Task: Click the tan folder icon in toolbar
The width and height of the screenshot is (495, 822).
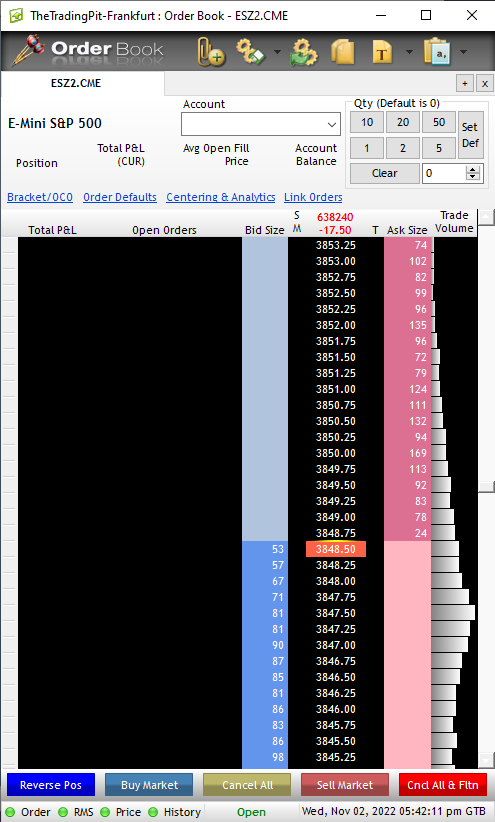Action: [343, 52]
